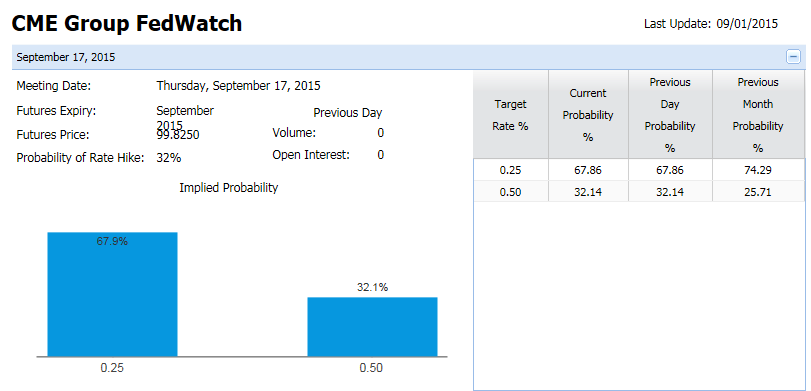Click the Previous Month Probability % header
The width and height of the screenshot is (811, 391).
[758, 115]
